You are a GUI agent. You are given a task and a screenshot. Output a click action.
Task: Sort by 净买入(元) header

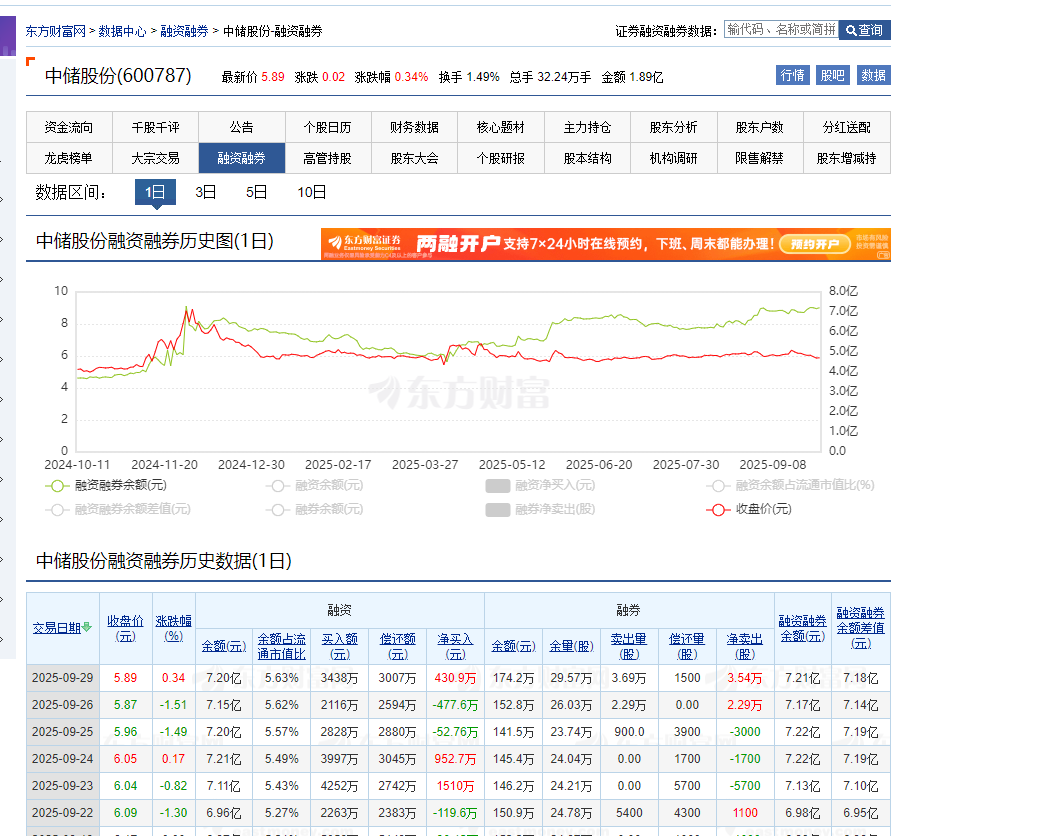(455, 646)
